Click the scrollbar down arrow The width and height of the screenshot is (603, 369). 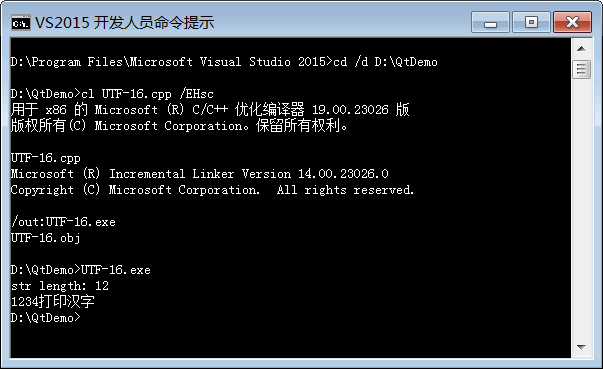click(x=581, y=347)
